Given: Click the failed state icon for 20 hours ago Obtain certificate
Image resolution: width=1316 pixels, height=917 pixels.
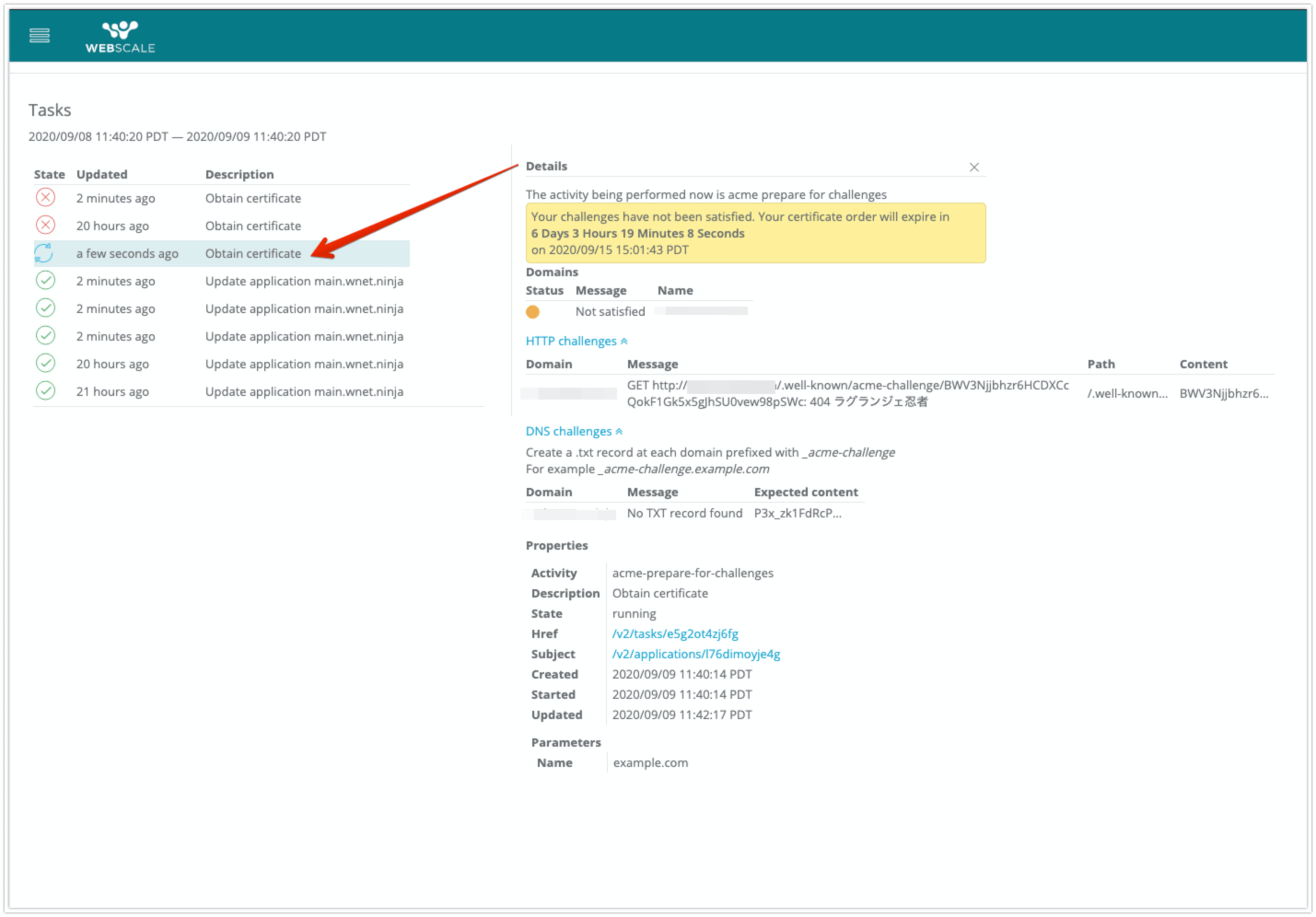Looking at the screenshot, I should [x=45, y=226].
